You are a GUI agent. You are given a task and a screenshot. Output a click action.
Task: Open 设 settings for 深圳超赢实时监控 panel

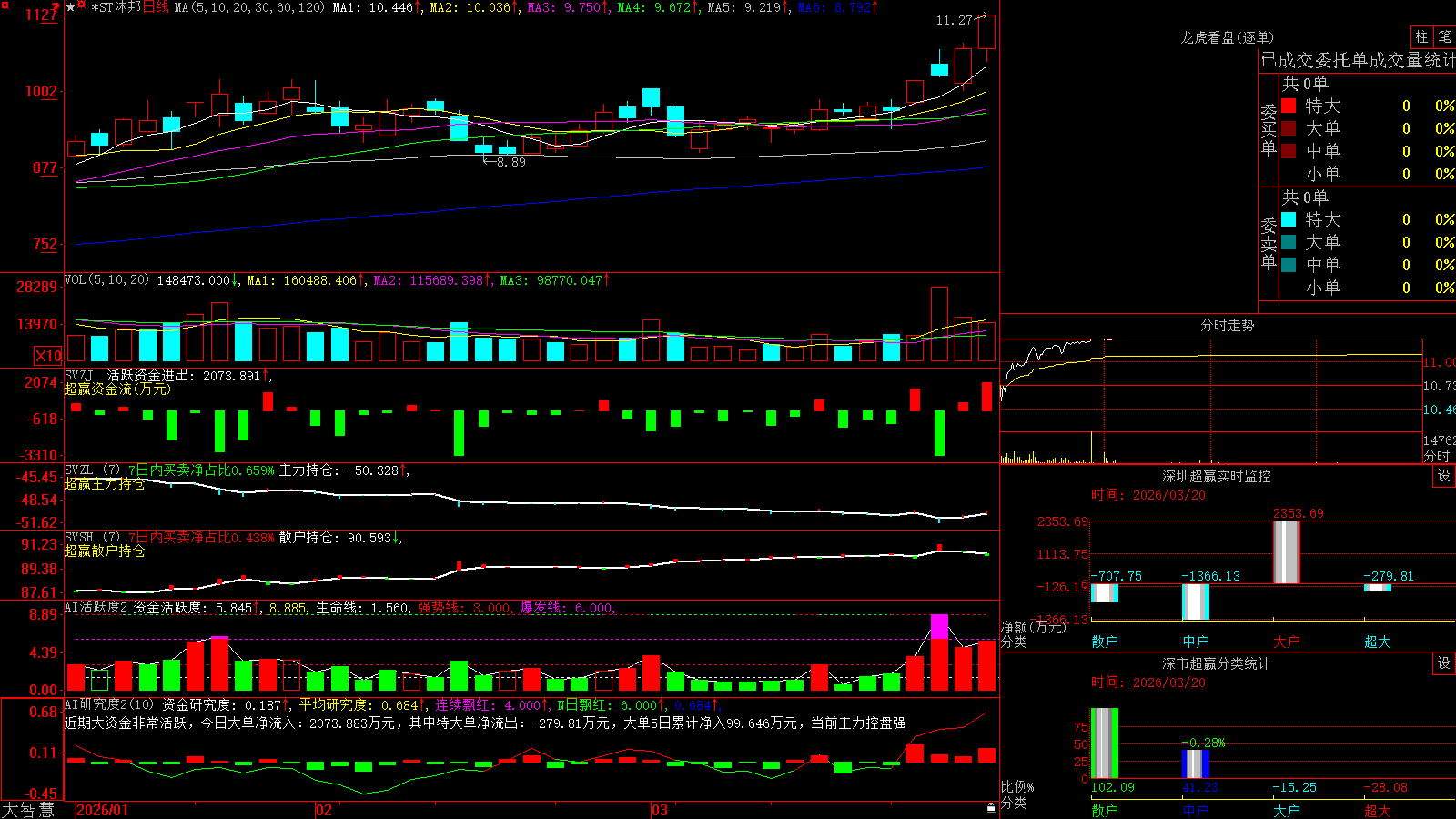point(1444,476)
